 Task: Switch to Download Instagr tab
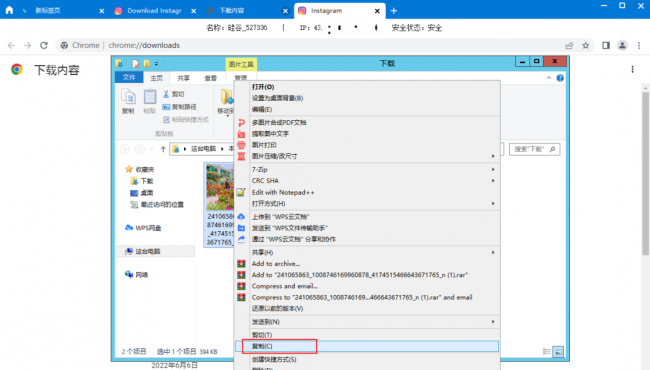(155, 11)
